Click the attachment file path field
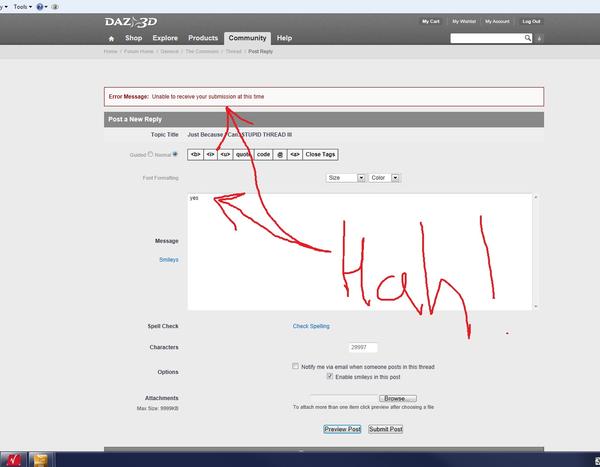The image size is (600, 467). click(344, 398)
